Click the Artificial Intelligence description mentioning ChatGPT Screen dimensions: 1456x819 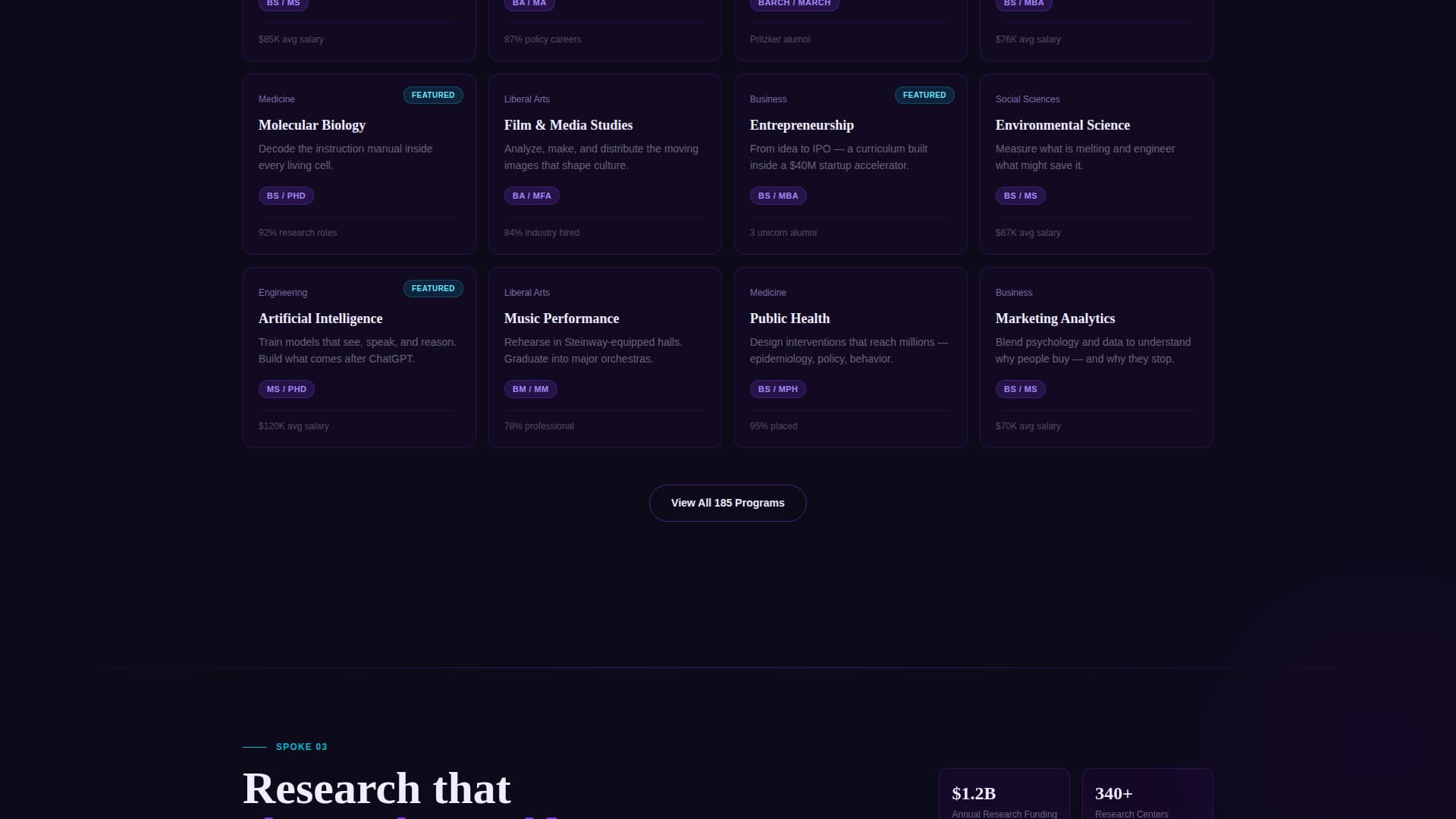click(x=357, y=350)
